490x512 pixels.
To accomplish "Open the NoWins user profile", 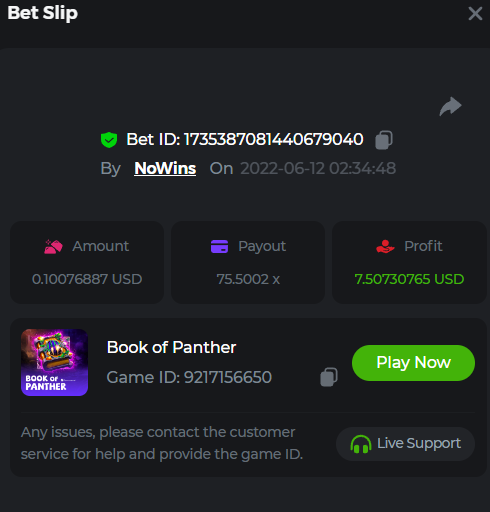I will tap(165, 168).
